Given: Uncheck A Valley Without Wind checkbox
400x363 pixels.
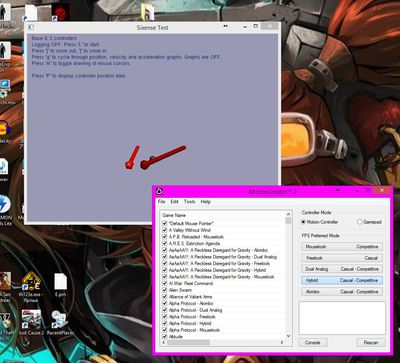Looking at the screenshot, I should (164, 230).
